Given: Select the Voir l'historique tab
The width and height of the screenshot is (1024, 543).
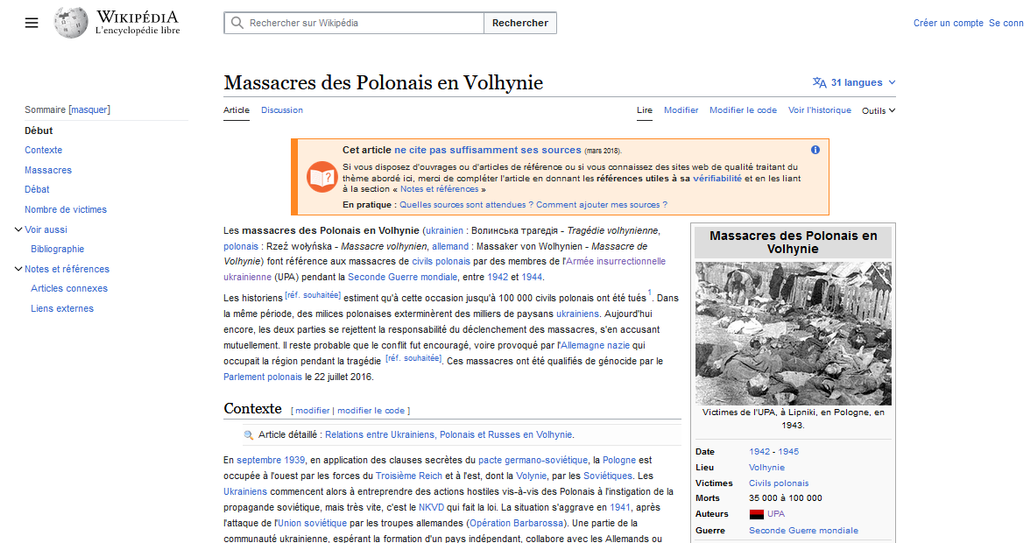Looking at the screenshot, I should (x=819, y=111).
